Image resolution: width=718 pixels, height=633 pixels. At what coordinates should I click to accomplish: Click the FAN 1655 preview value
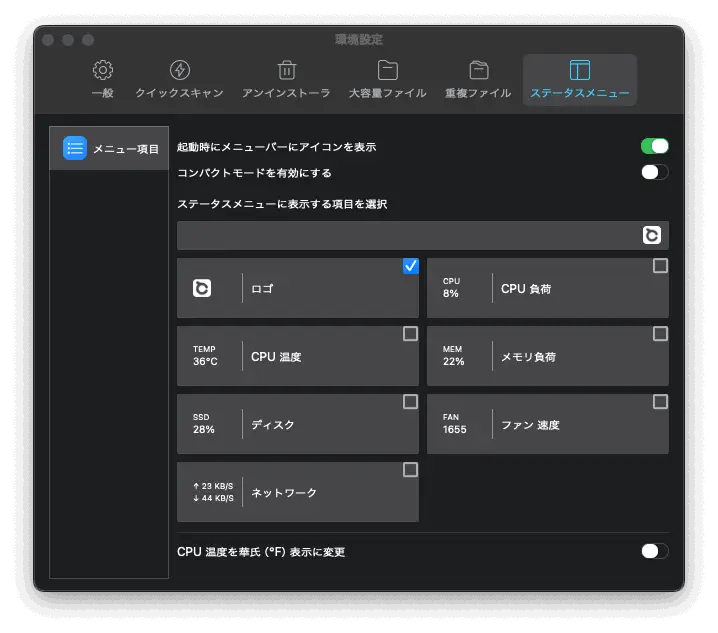tap(454, 424)
